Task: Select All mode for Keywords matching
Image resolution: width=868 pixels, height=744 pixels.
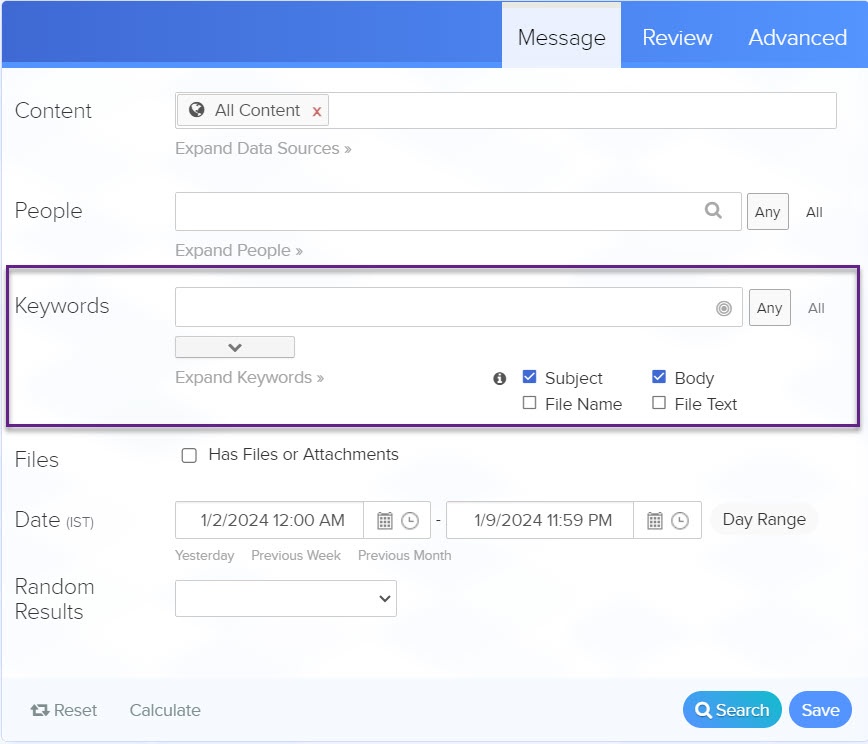Action: (x=816, y=307)
